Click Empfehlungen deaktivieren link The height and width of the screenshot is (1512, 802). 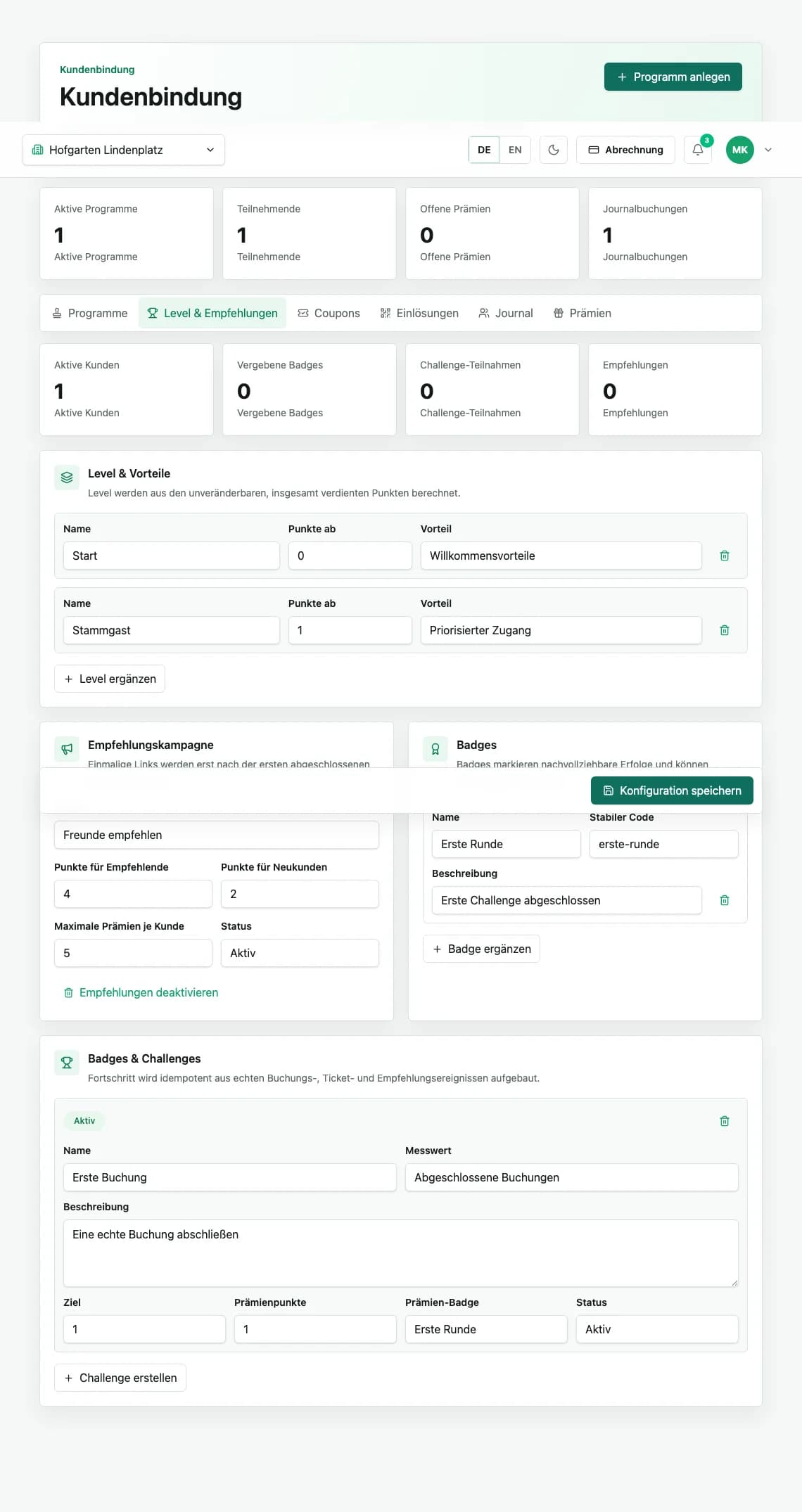point(141,992)
